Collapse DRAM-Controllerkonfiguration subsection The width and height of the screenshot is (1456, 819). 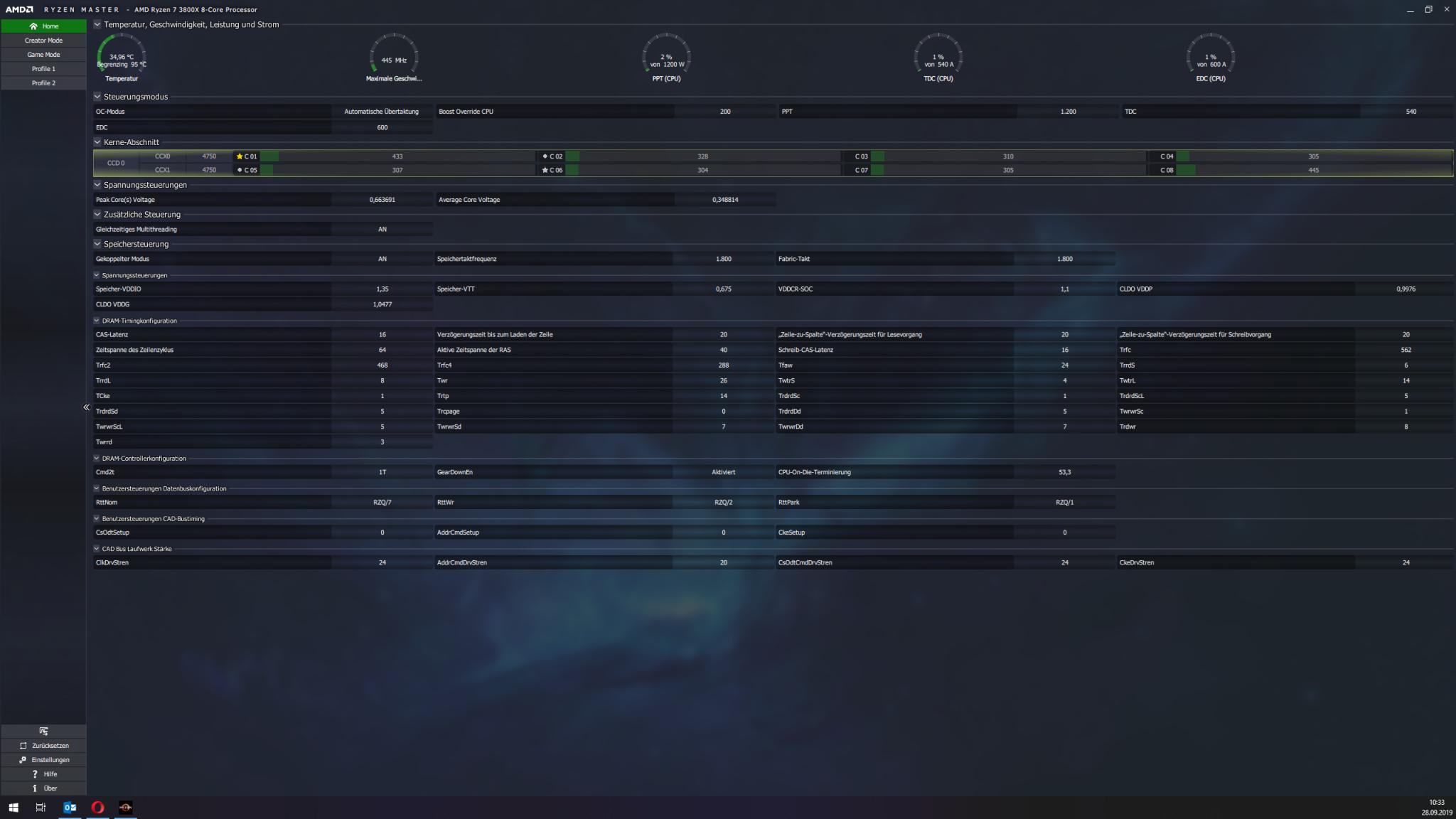pos(97,459)
